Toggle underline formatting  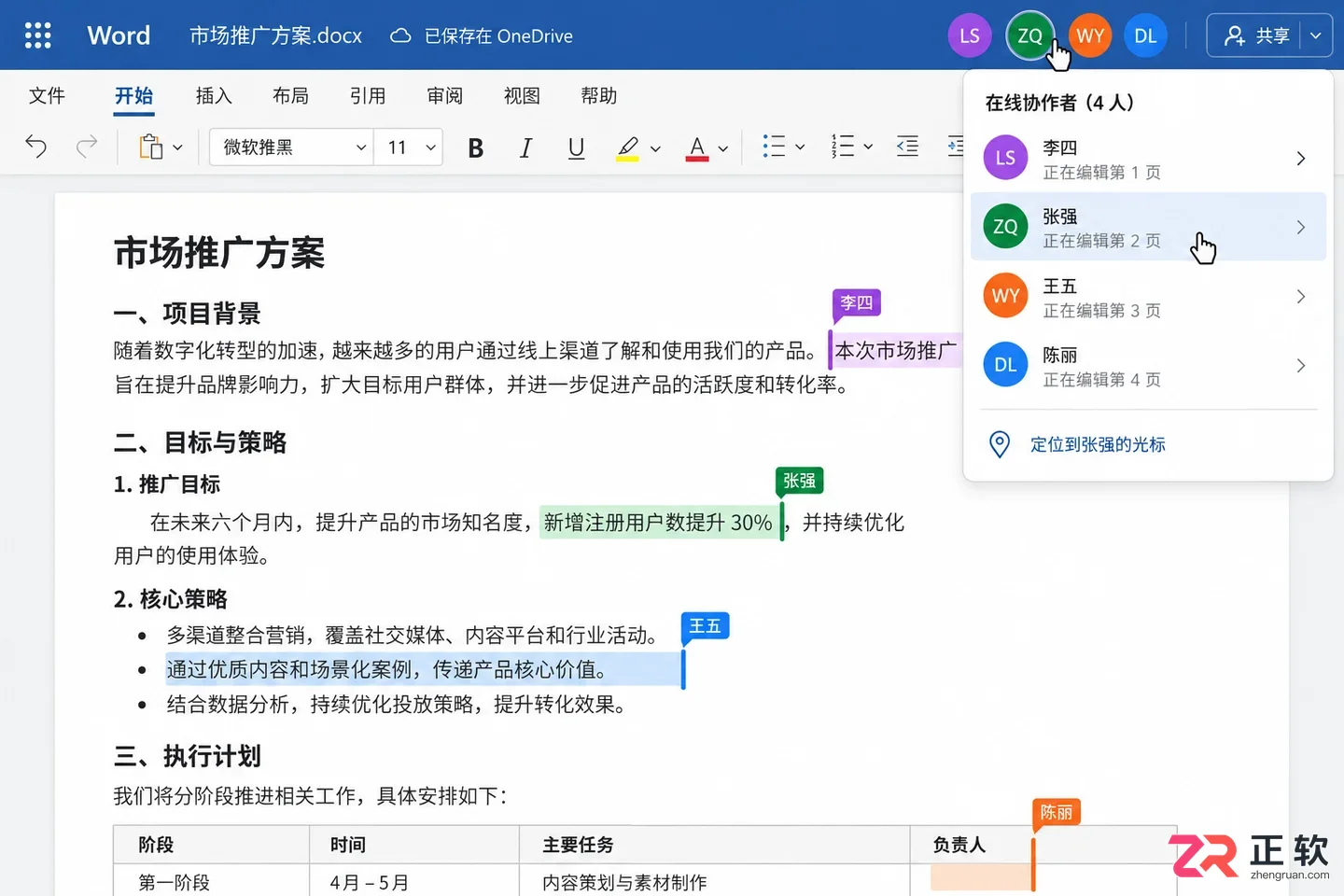click(577, 147)
